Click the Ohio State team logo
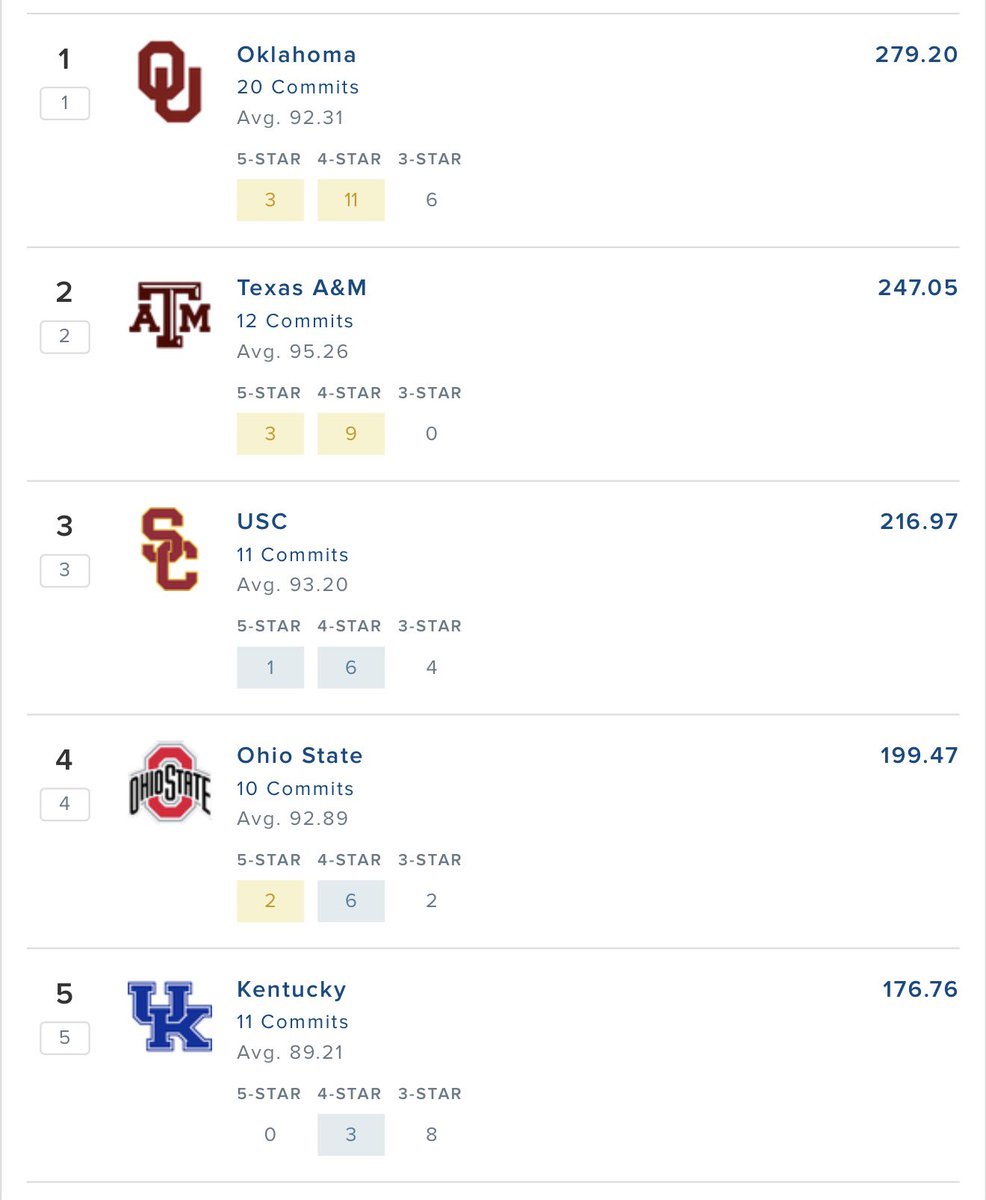The image size is (986, 1200). click(169, 782)
